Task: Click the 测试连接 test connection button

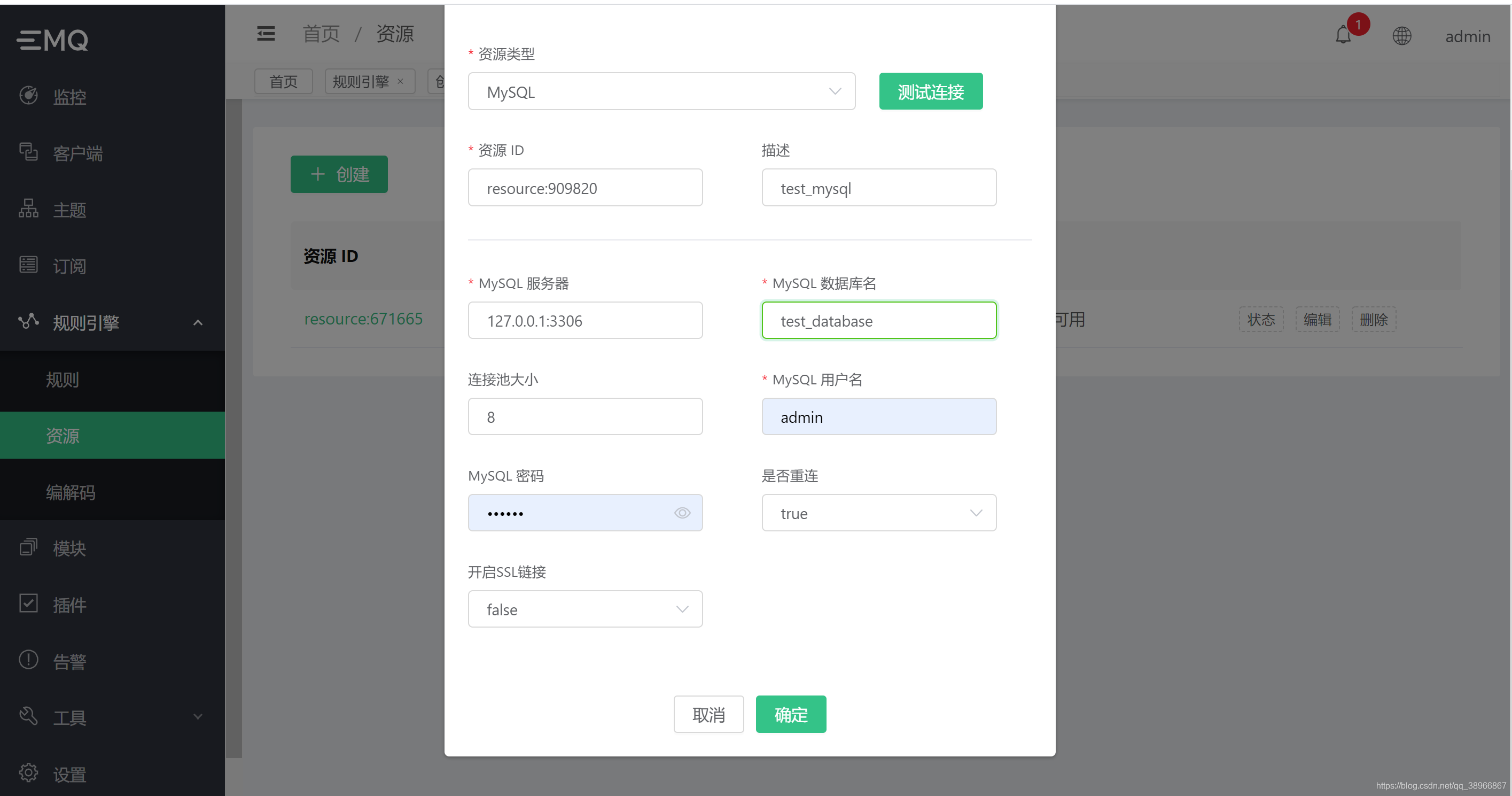Action: point(930,91)
